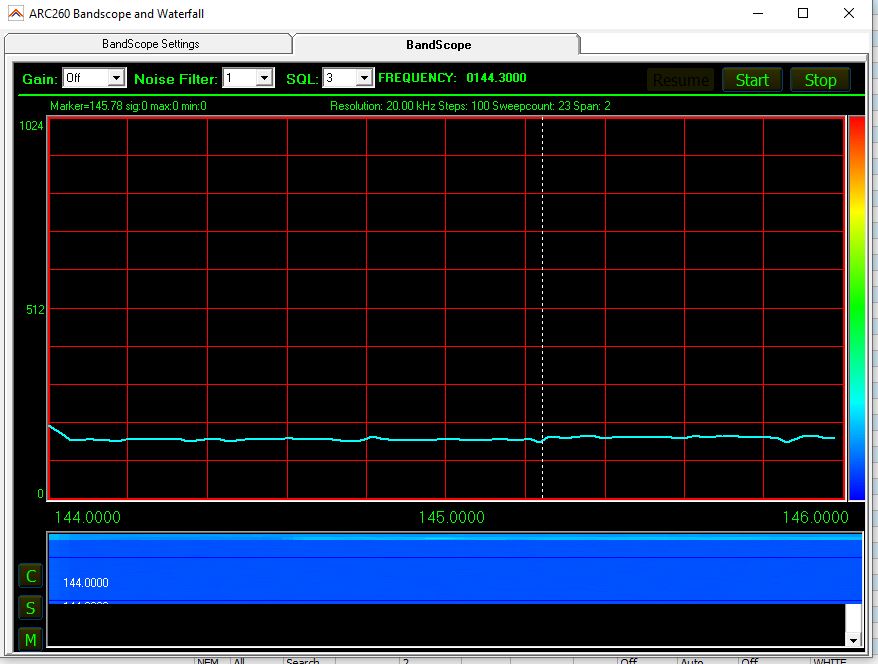
Task: Click the waterfall scrollbar down arrow
Action: pos(853,640)
